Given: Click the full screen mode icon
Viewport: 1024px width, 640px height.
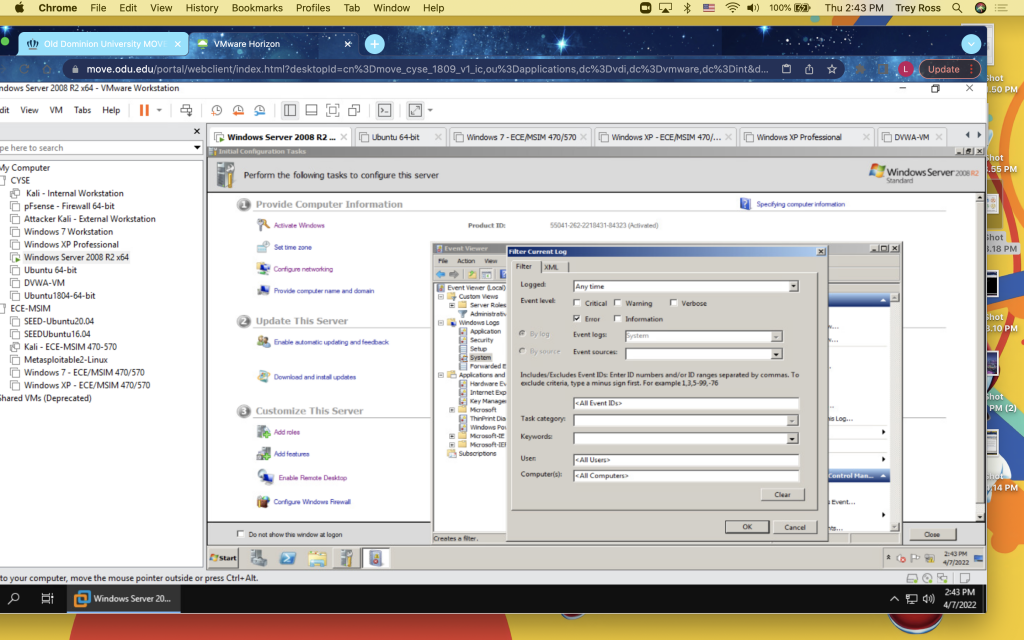Looking at the screenshot, I should (332, 110).
